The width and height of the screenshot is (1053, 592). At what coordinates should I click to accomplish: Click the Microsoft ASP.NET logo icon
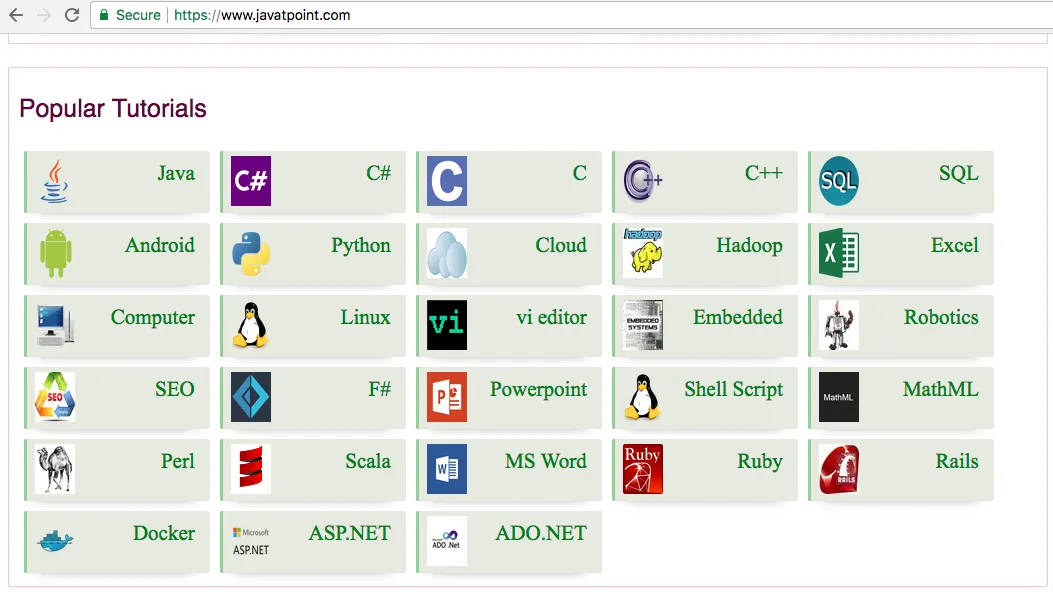250,541
